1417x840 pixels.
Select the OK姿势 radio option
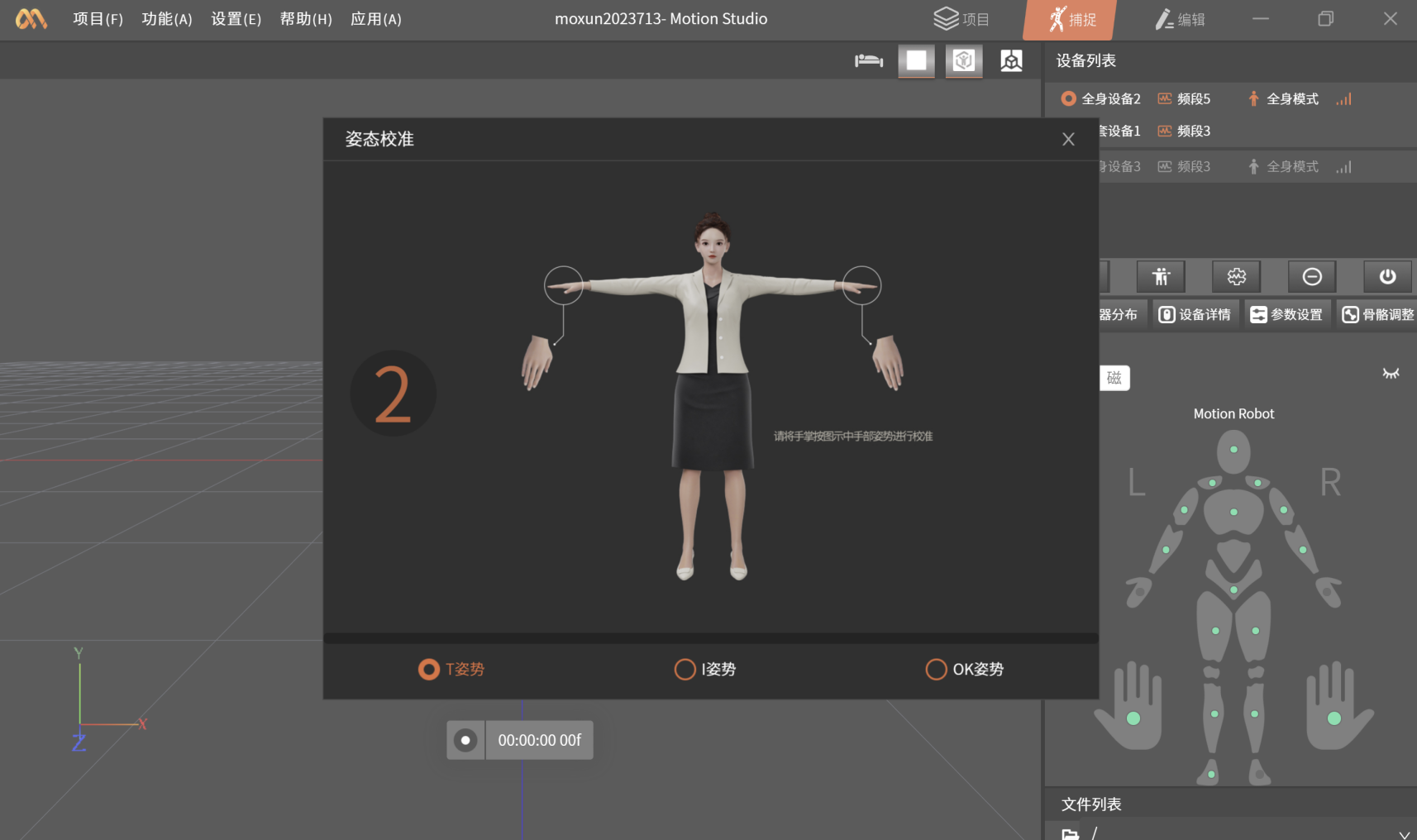tap(936, 669)
